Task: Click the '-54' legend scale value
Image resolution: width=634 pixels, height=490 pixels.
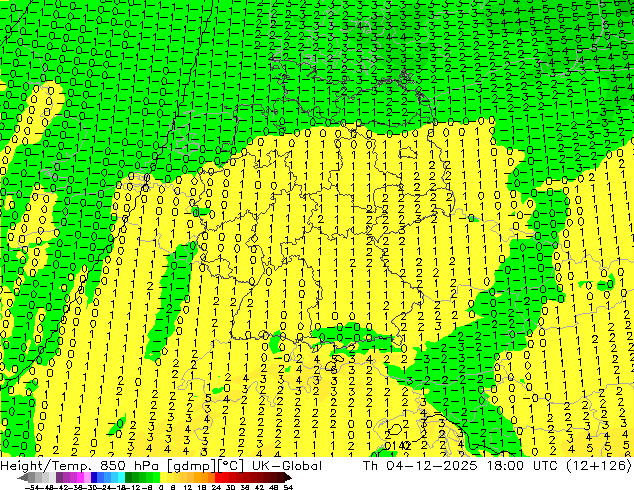Action: click(x=32, y=487)
